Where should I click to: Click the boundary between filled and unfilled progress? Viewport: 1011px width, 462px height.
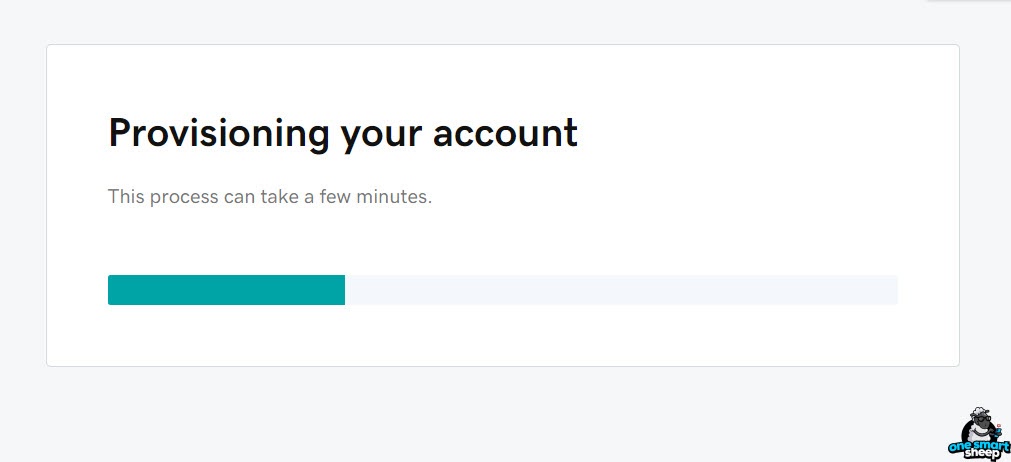pyautogui.click(x=345, y=290)
